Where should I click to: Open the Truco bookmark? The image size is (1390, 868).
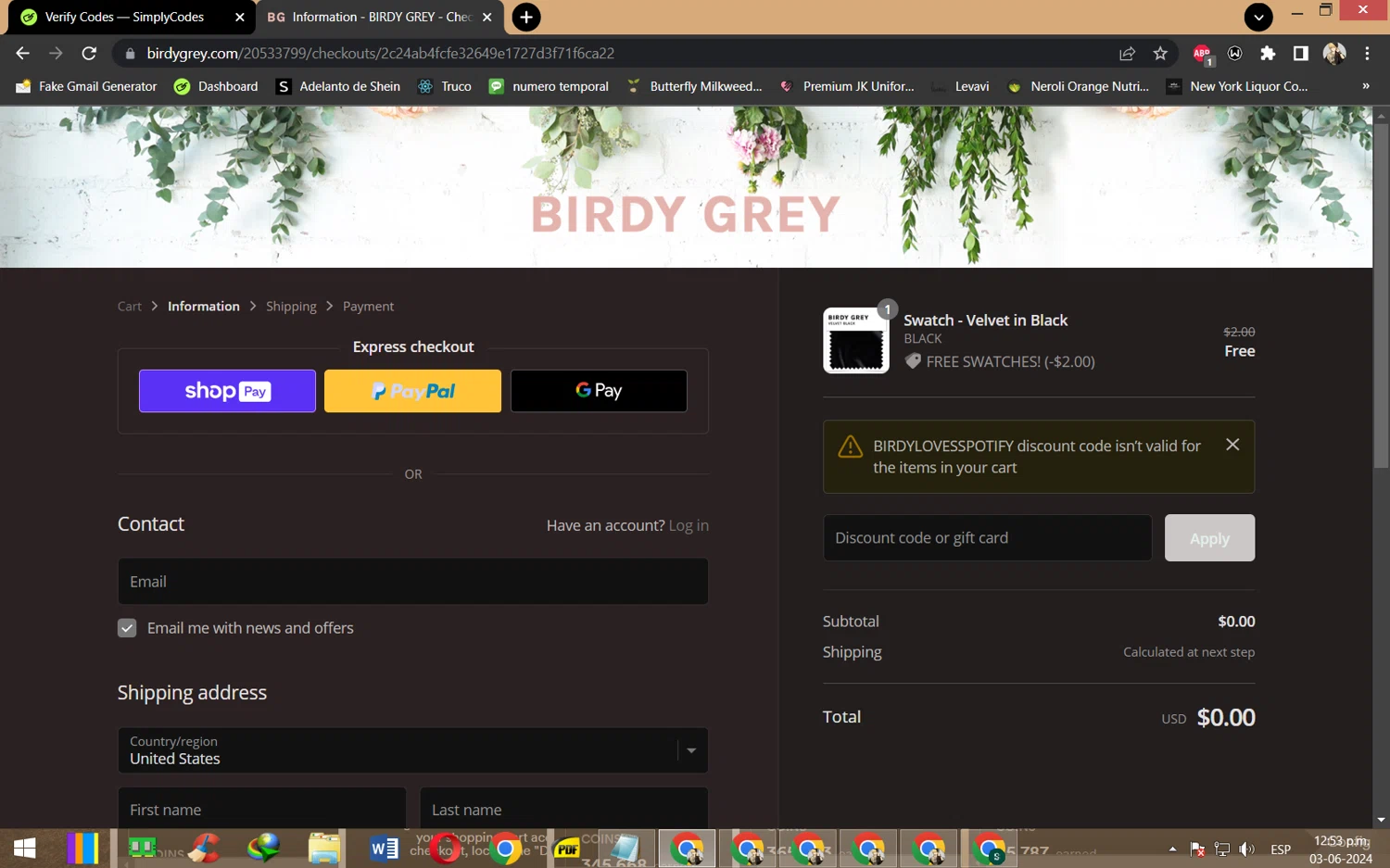[x=445, y=86]
